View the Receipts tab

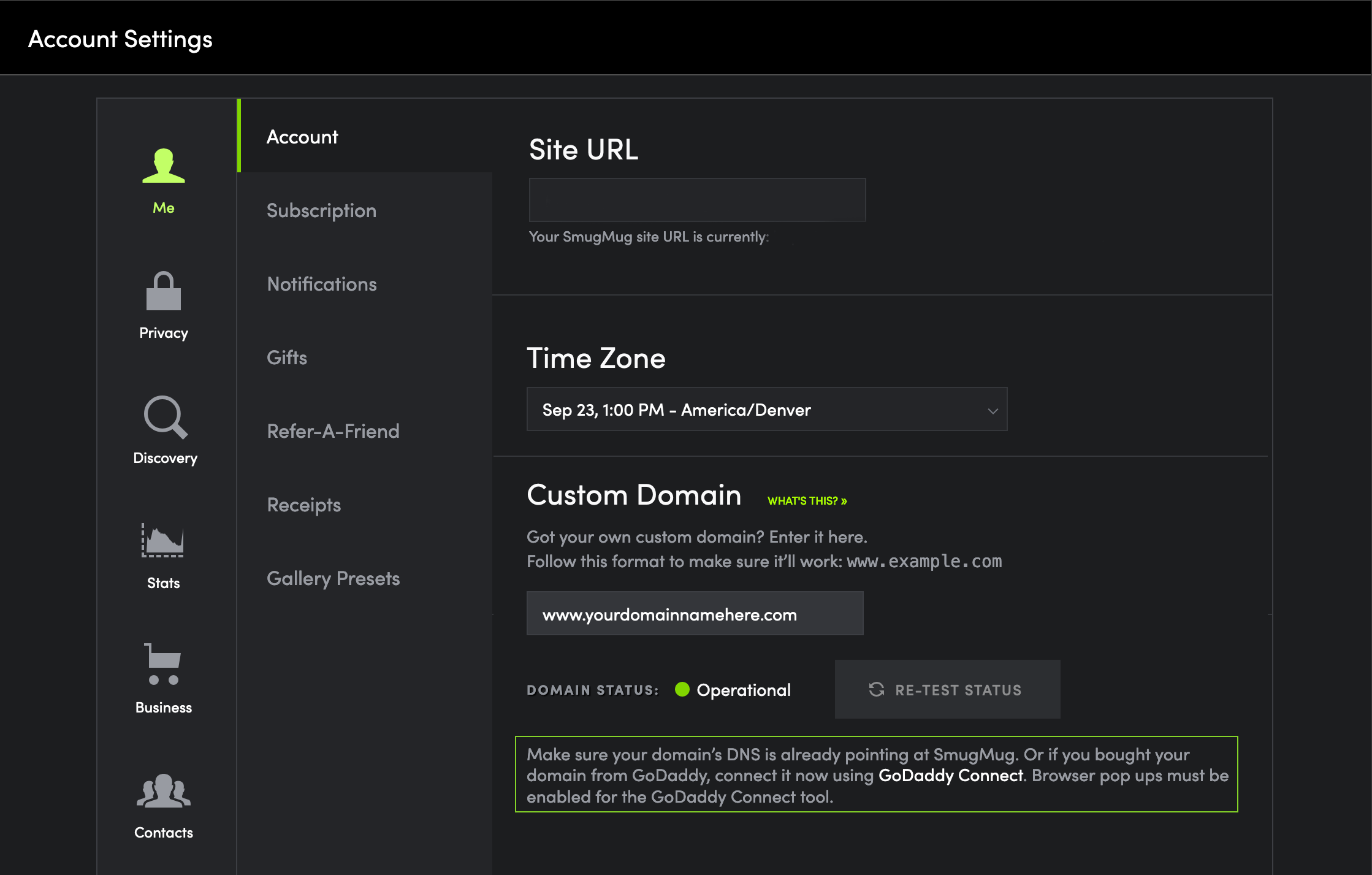click(365, 505)
